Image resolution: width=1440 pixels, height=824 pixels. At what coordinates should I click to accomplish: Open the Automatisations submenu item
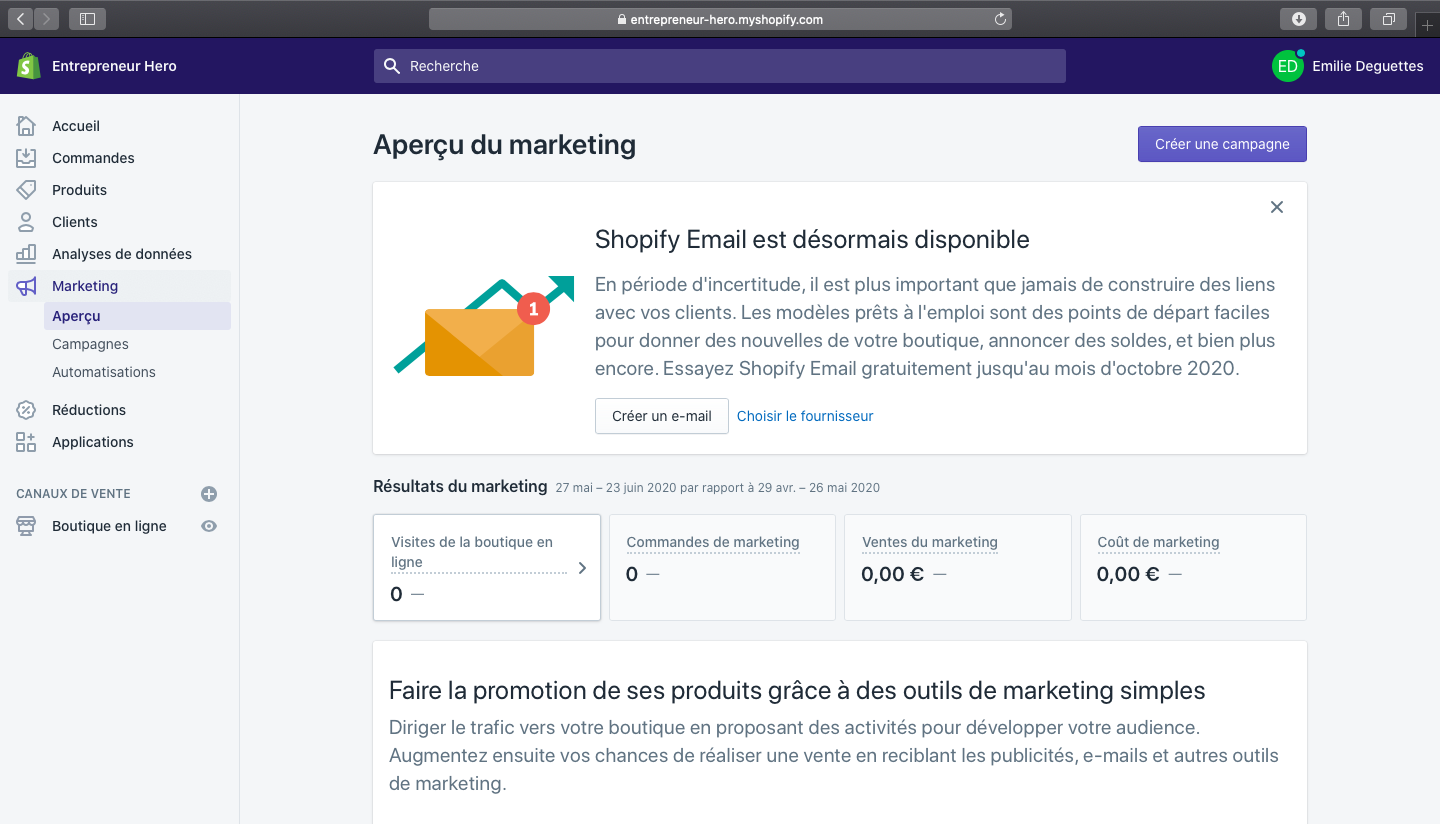point(137,372)
